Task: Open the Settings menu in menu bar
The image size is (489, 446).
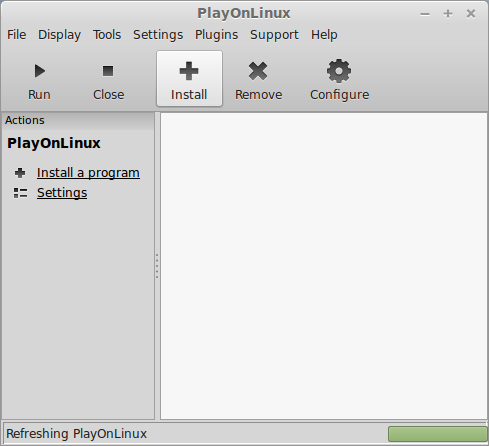Action: 158,35
